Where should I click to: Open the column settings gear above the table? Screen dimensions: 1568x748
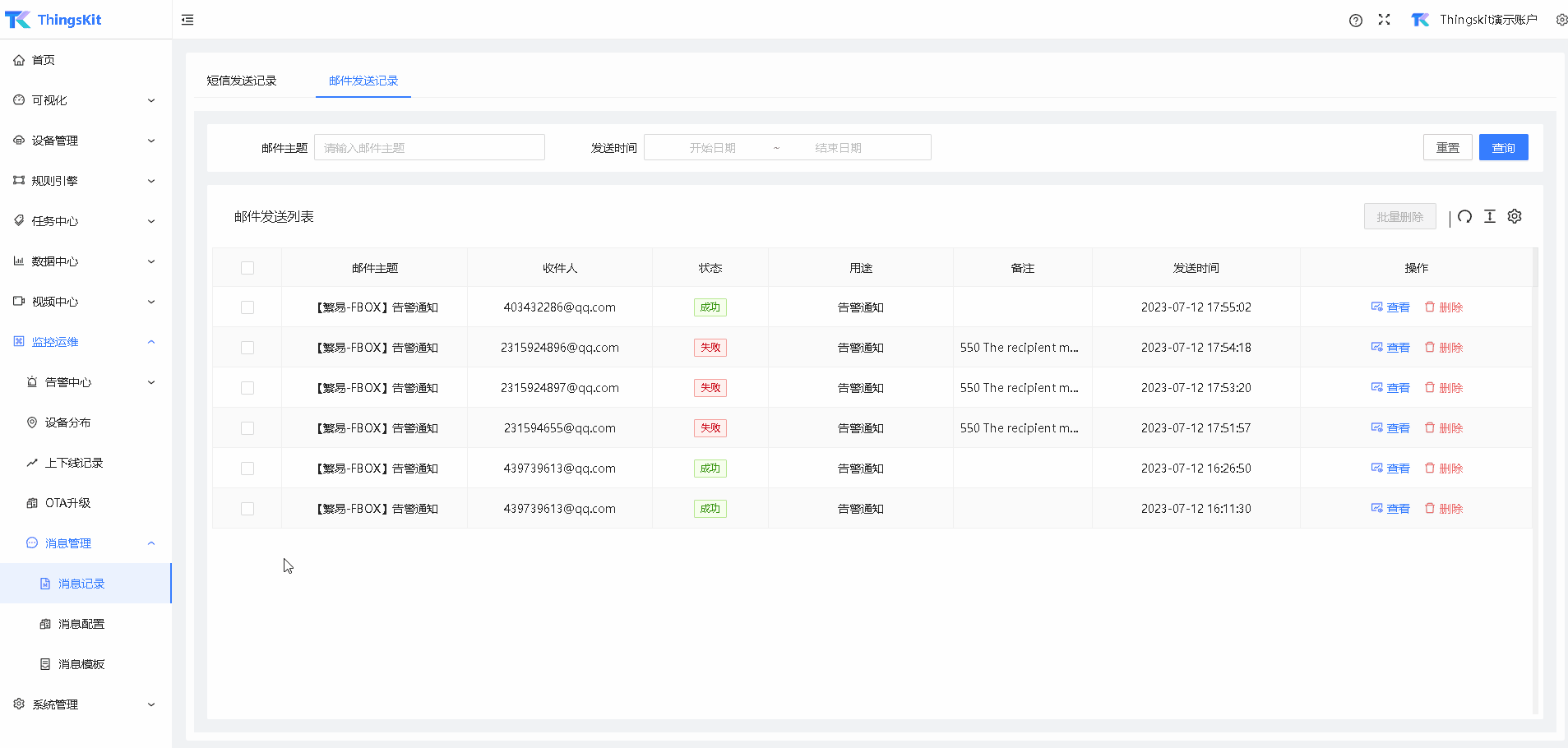pyautogui.click(x=1515, y=216)
